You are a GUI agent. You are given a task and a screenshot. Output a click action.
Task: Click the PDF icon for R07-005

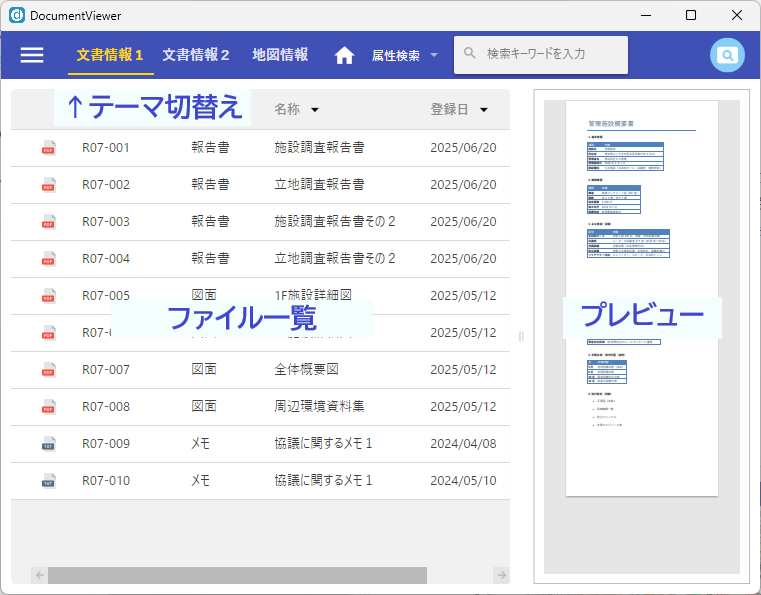49,296
